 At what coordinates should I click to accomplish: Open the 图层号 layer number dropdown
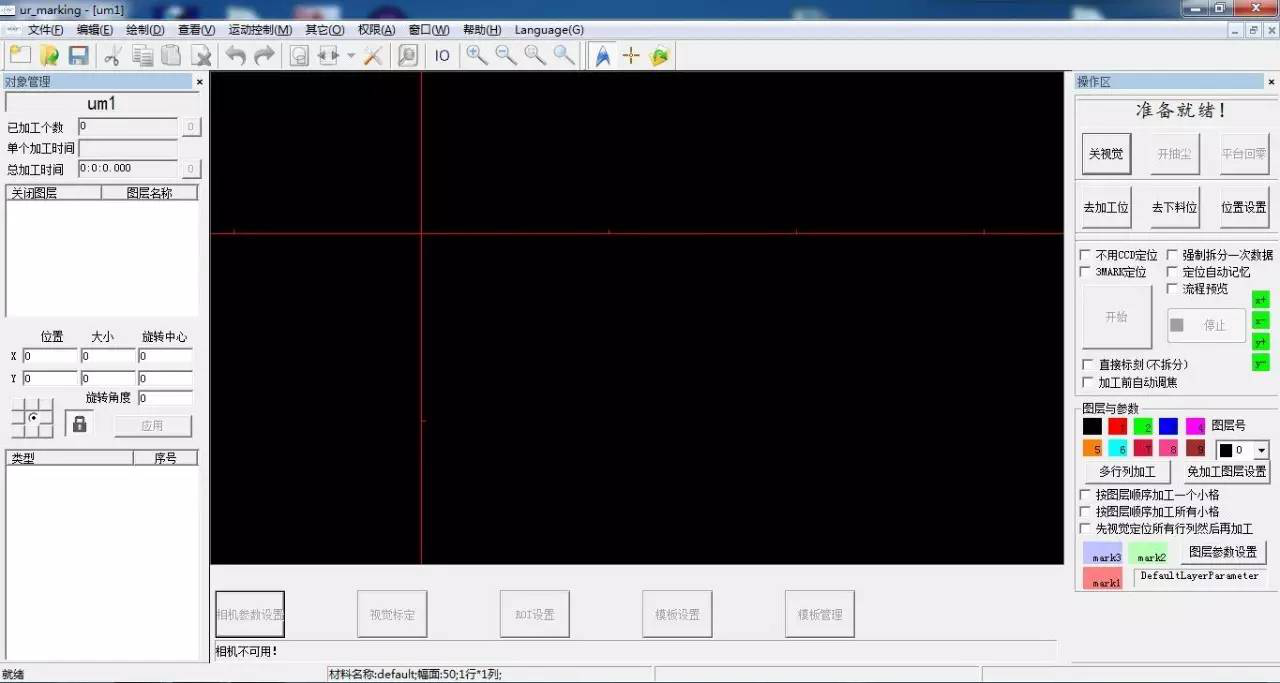click(x=1260, y=450)
